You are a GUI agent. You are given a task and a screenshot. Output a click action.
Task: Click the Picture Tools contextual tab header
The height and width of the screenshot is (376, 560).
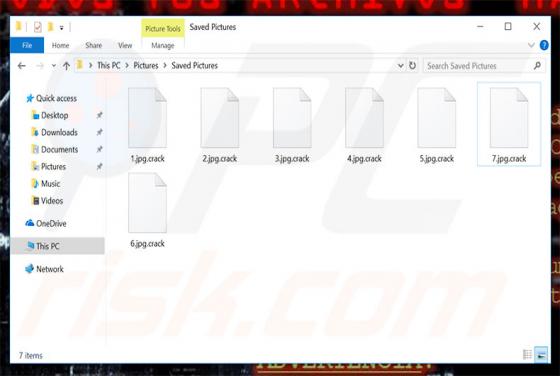(x=163, y=29)
